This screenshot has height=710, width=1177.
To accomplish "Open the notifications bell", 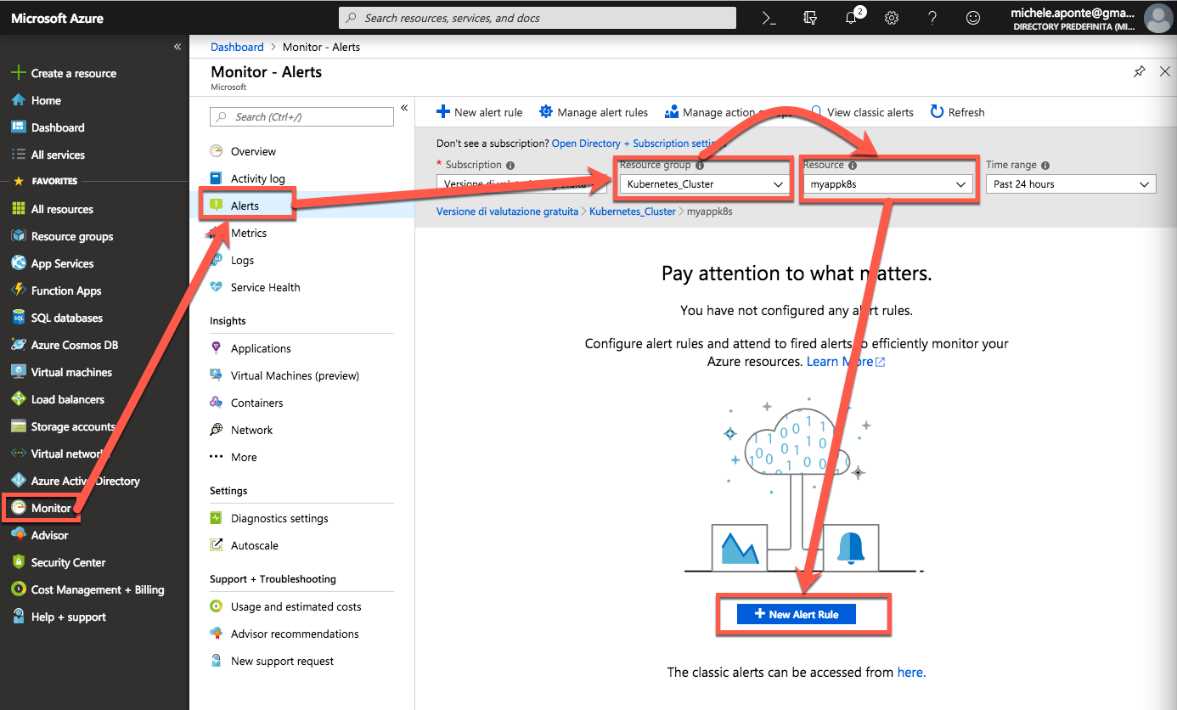I will tap(850, 17).
